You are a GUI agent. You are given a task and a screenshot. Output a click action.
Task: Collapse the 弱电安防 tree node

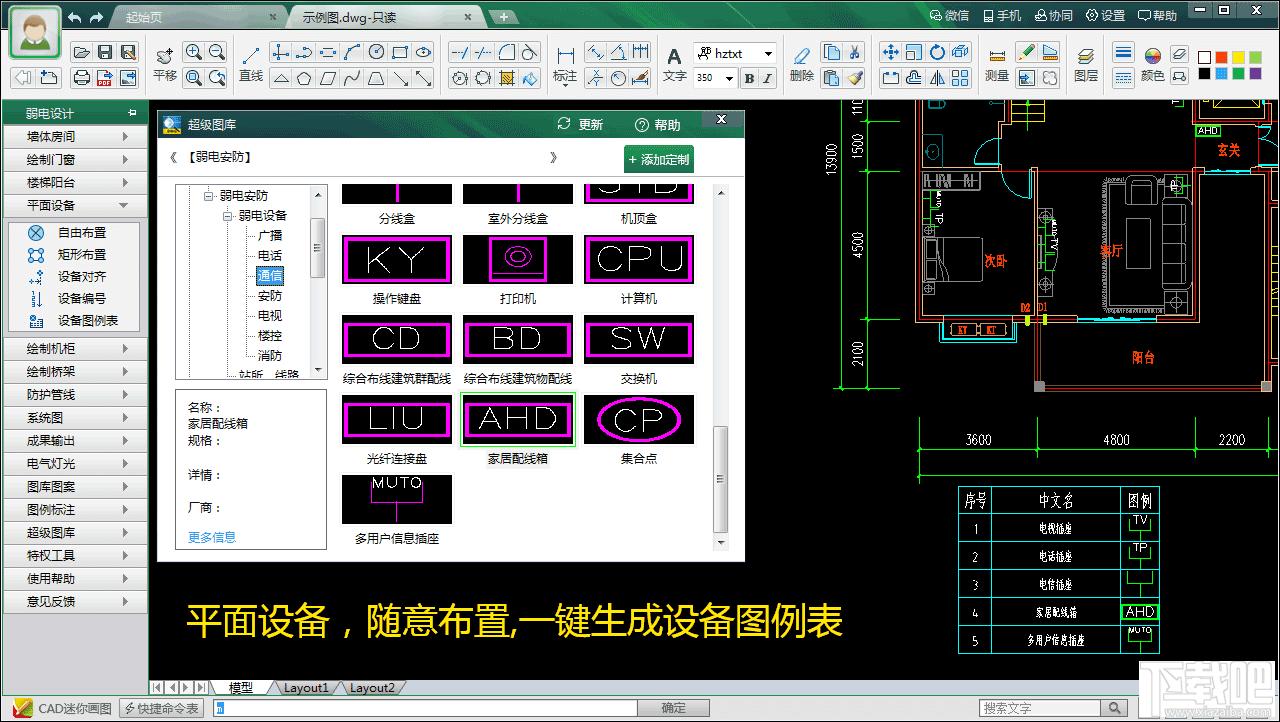click(x=209, y=196)
